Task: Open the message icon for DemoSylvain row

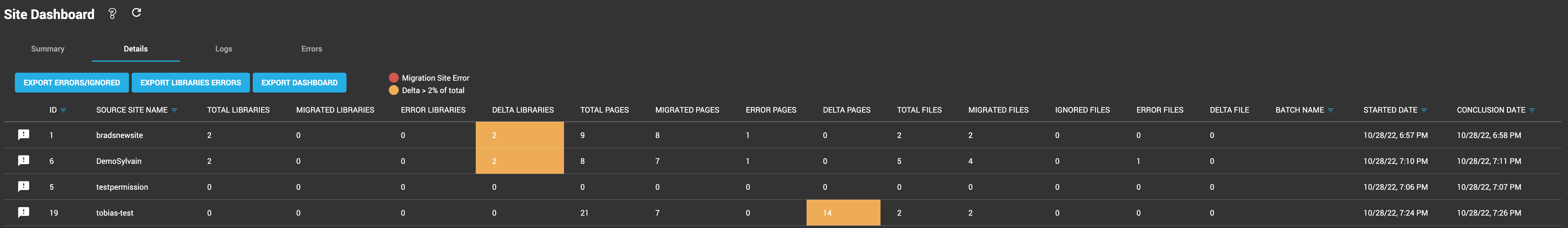Action: click(24, 160)
